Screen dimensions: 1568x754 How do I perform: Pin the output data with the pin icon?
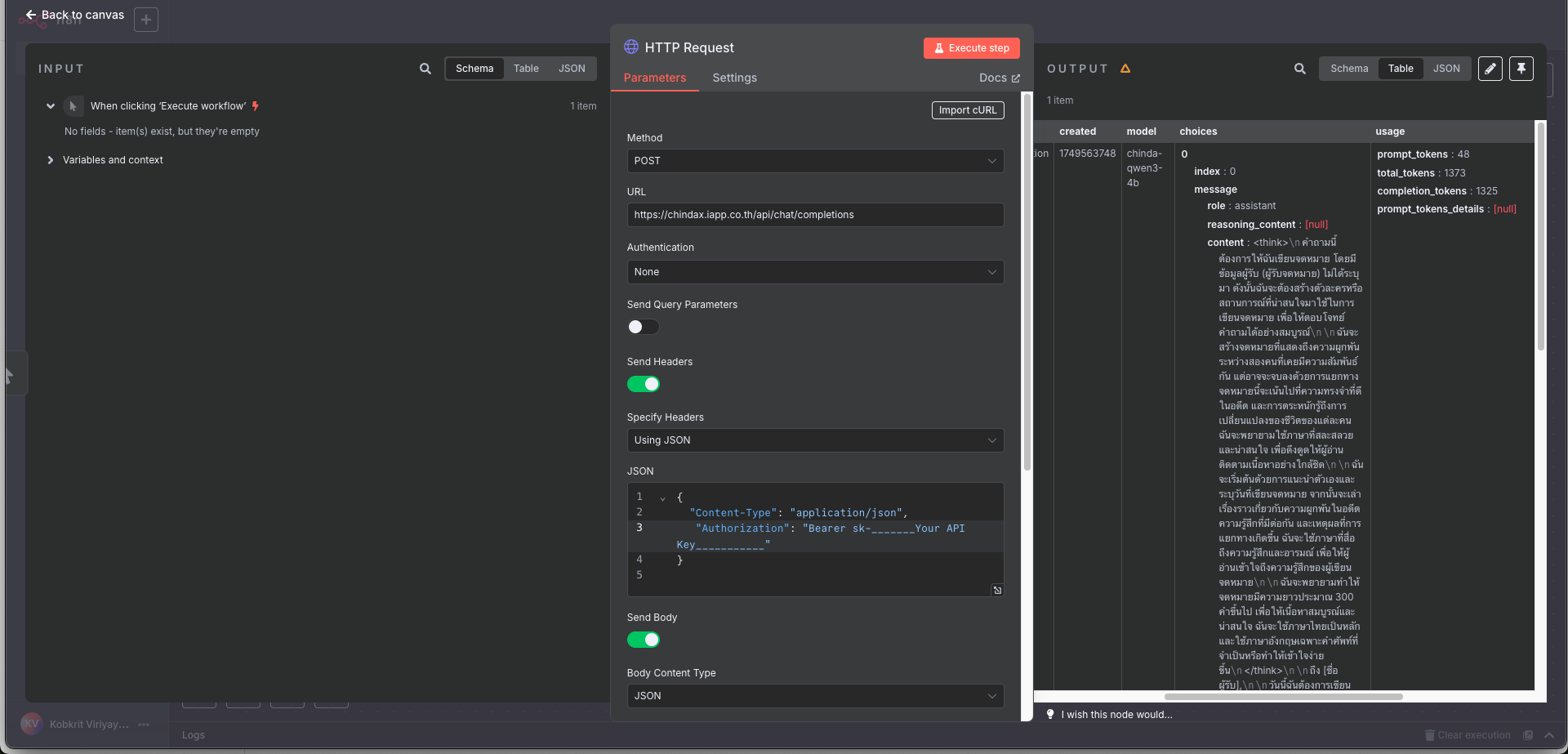[1521, 69]
